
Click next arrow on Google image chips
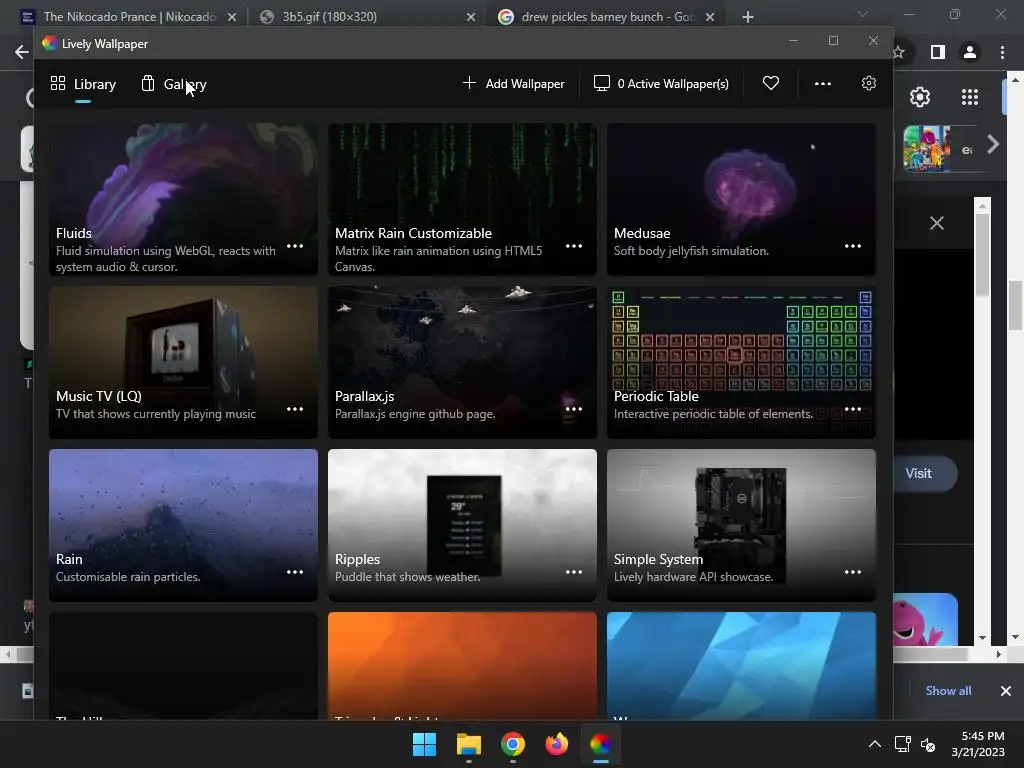click(993, 144)
